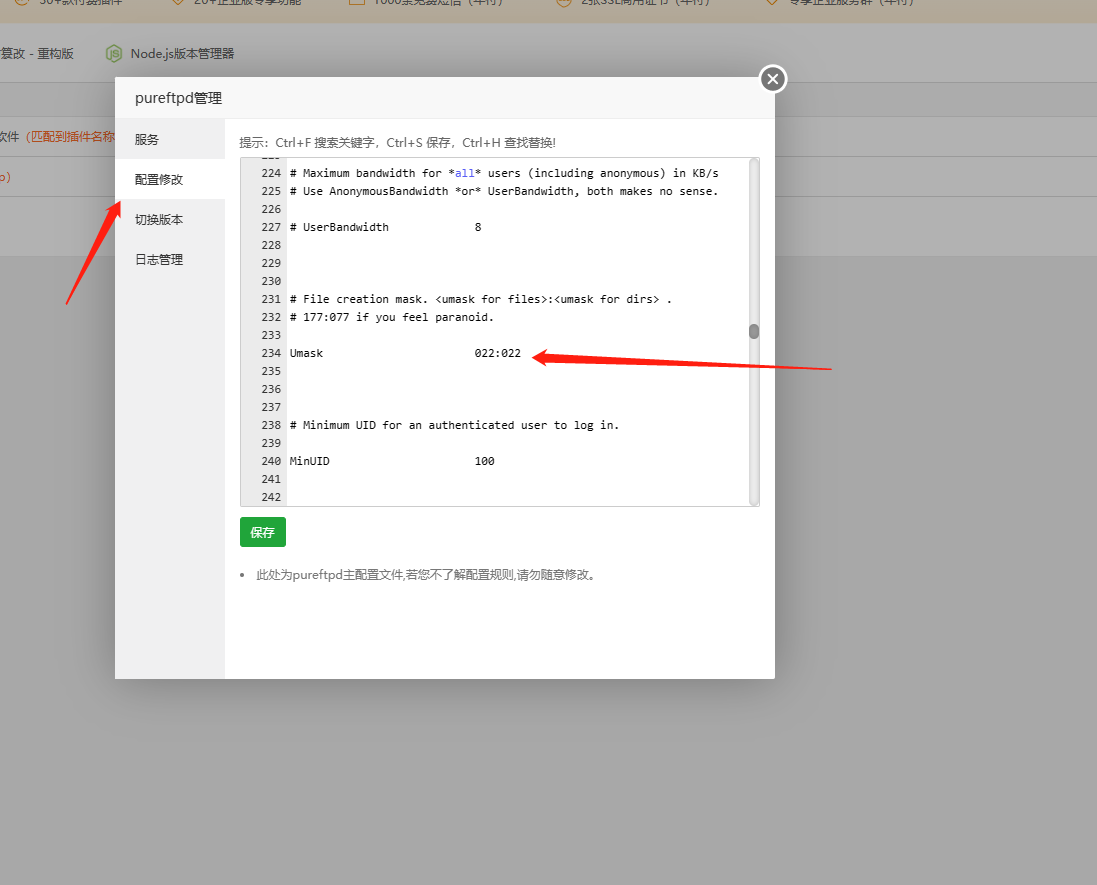Click the pureftpd管理 dialog title
Image resolution: width=1097 pixels, height=885 pixels.
tap(178, 98)
